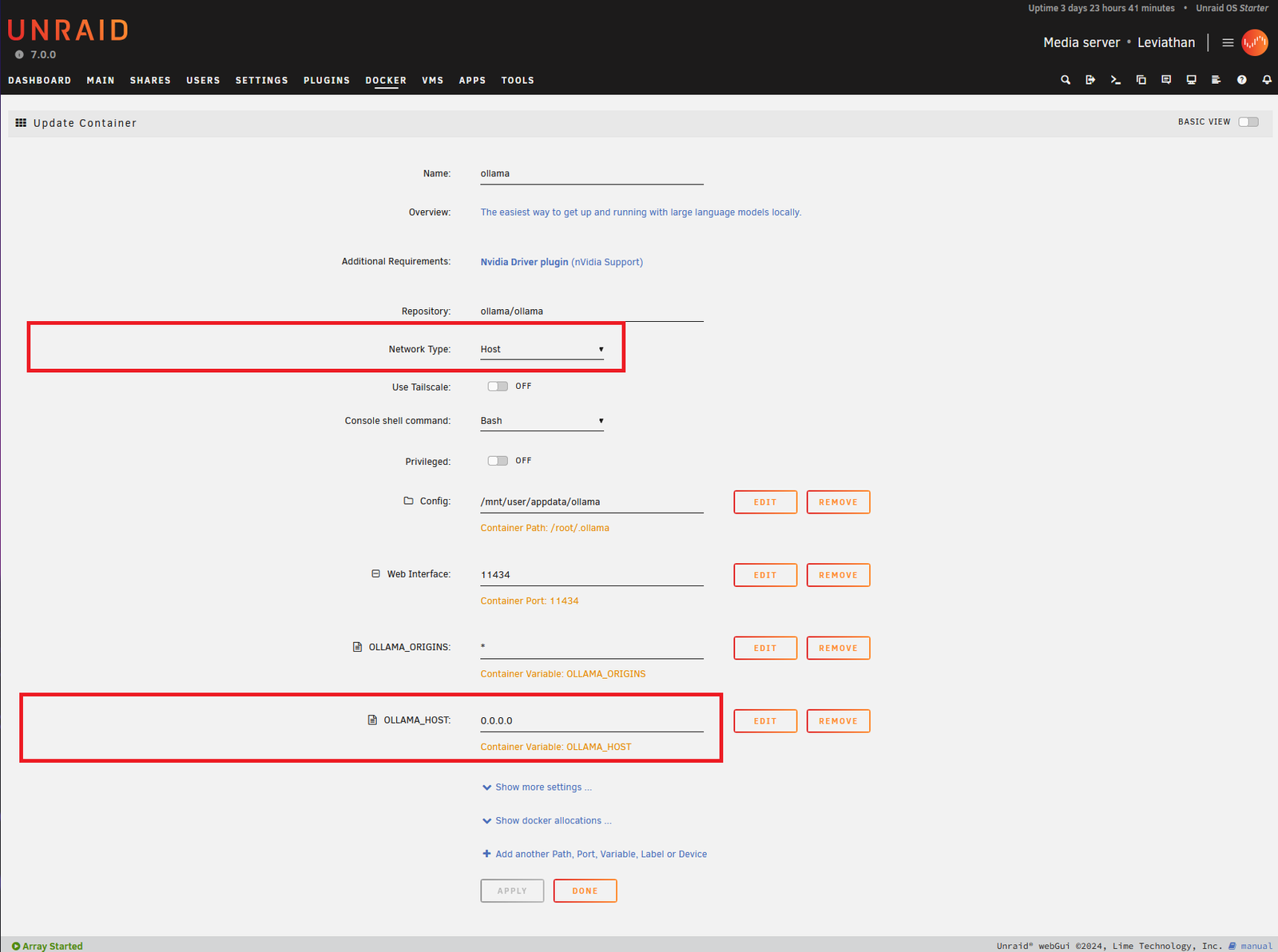Click the orange Unraid avatar logo
Screen dimensions: 1278x952
click(1255, 42)
